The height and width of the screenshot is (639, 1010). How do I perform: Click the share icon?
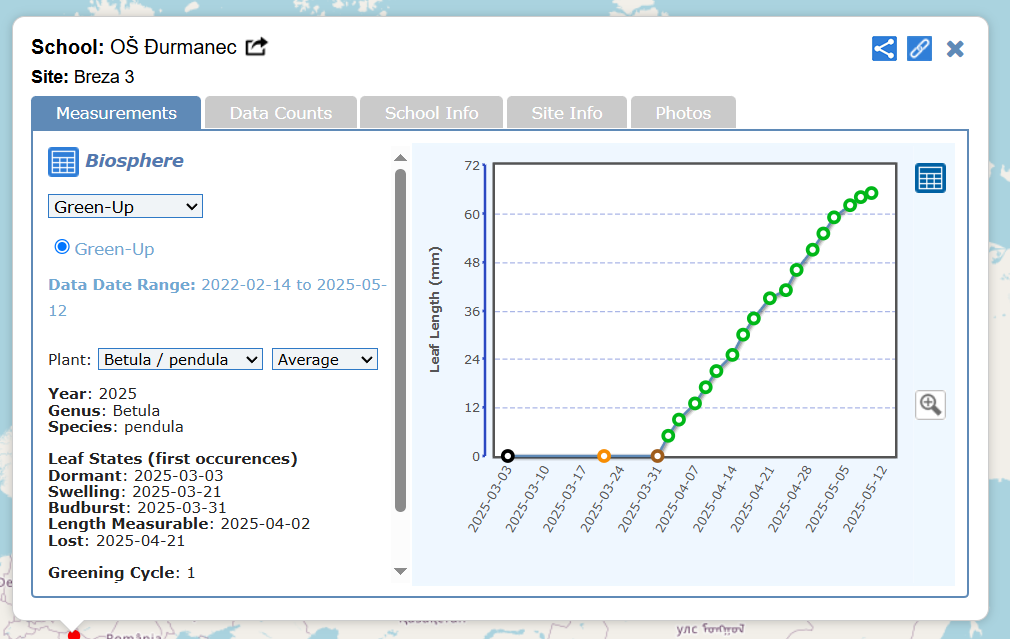(884, 49)
